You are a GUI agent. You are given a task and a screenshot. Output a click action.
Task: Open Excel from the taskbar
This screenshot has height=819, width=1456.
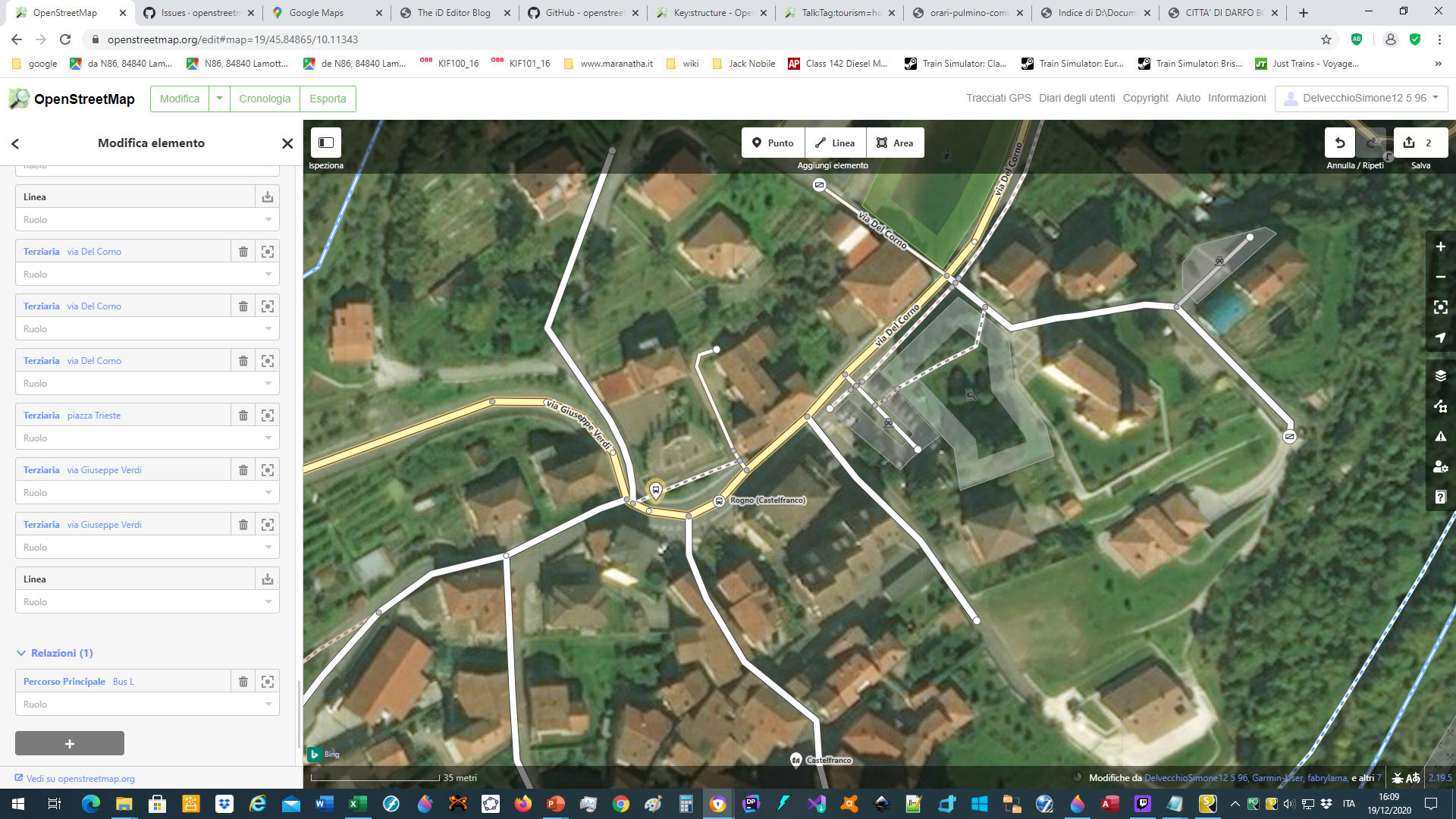[x=357, y=804]
